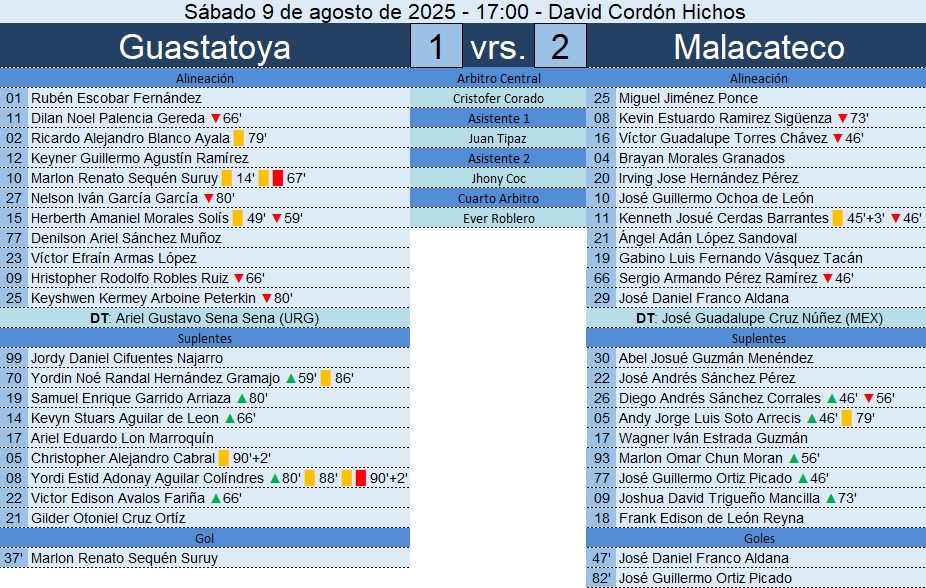Click the red arrow next to Kevin Estuardo Ramirez
The width and height of the screenshot is (926, 588).
point(843,118)
